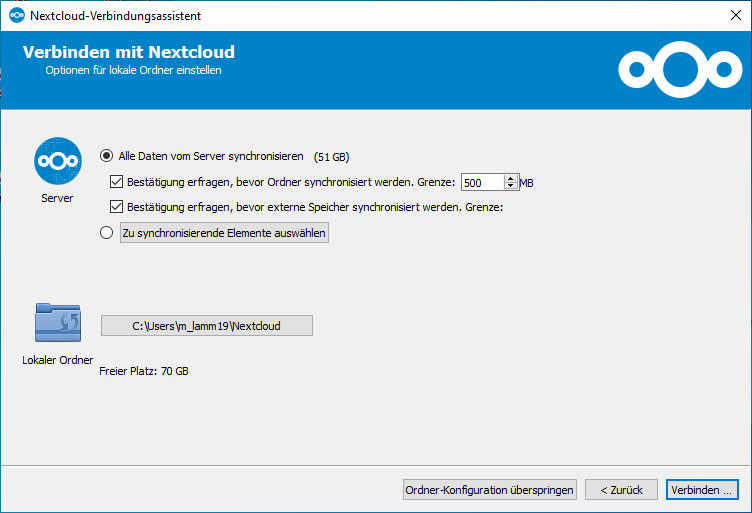Go back with the '< Zurück' button
Screen dimensions: 752x513
click(622, 490)
